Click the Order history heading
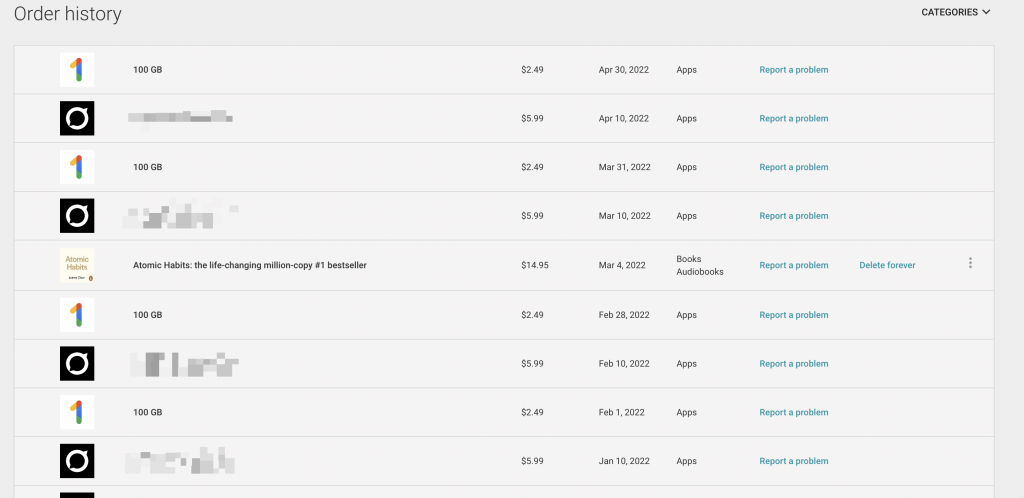Image resolution: width=1024 pixels, height=498 pixels. click(67, 14)
